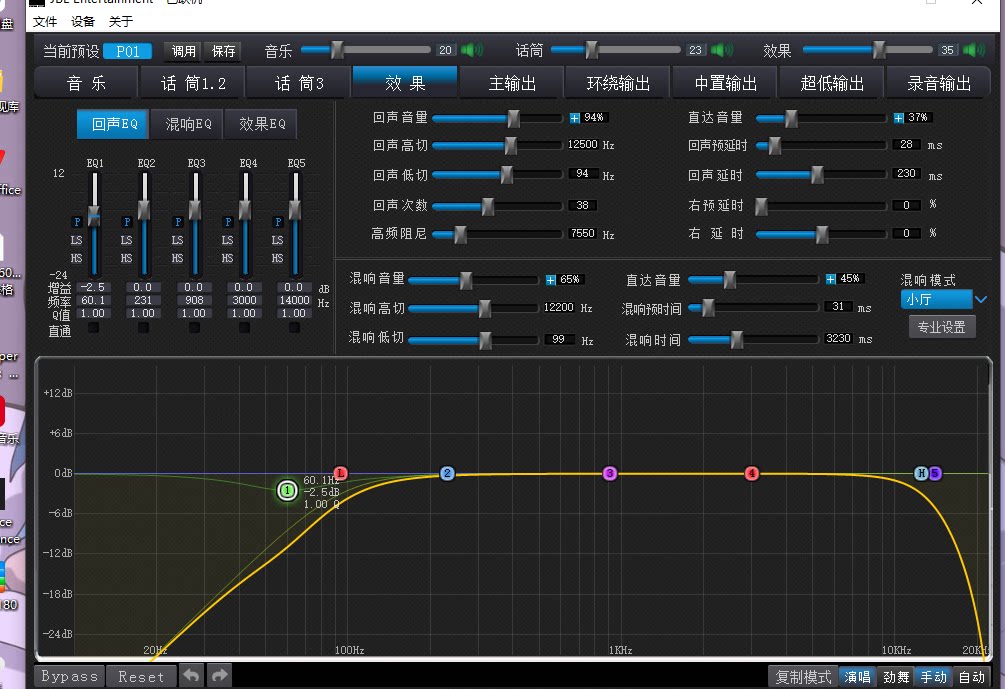Click the EQ1 vertical gain fader

point(94,215)
